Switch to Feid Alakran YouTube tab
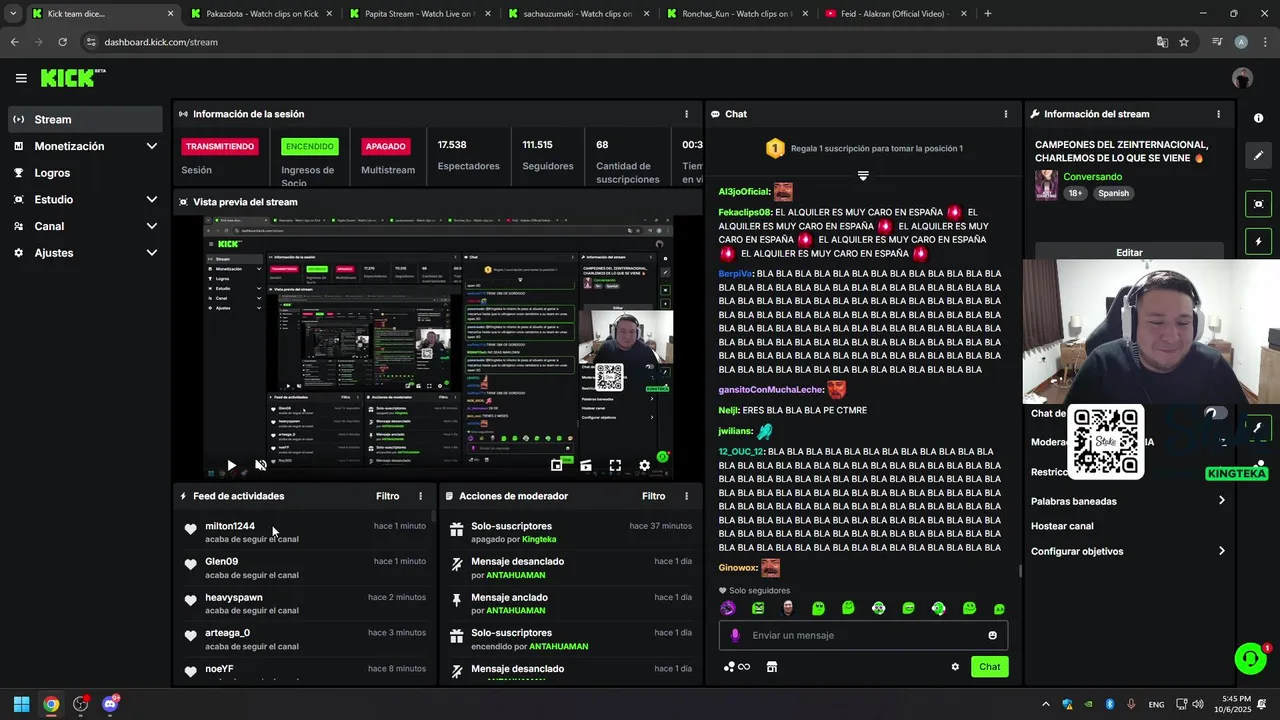 click(x=896, y=14)
